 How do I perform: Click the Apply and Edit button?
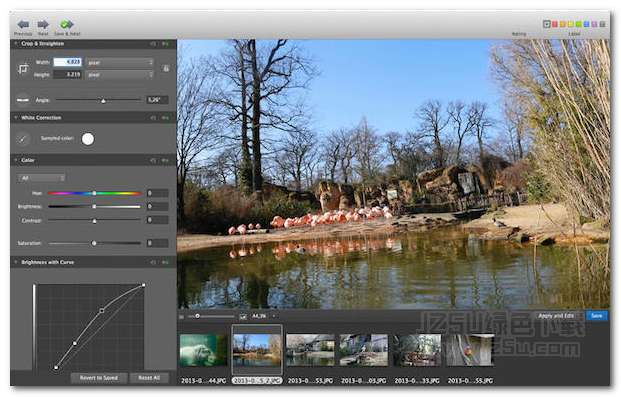click(556, 316)
